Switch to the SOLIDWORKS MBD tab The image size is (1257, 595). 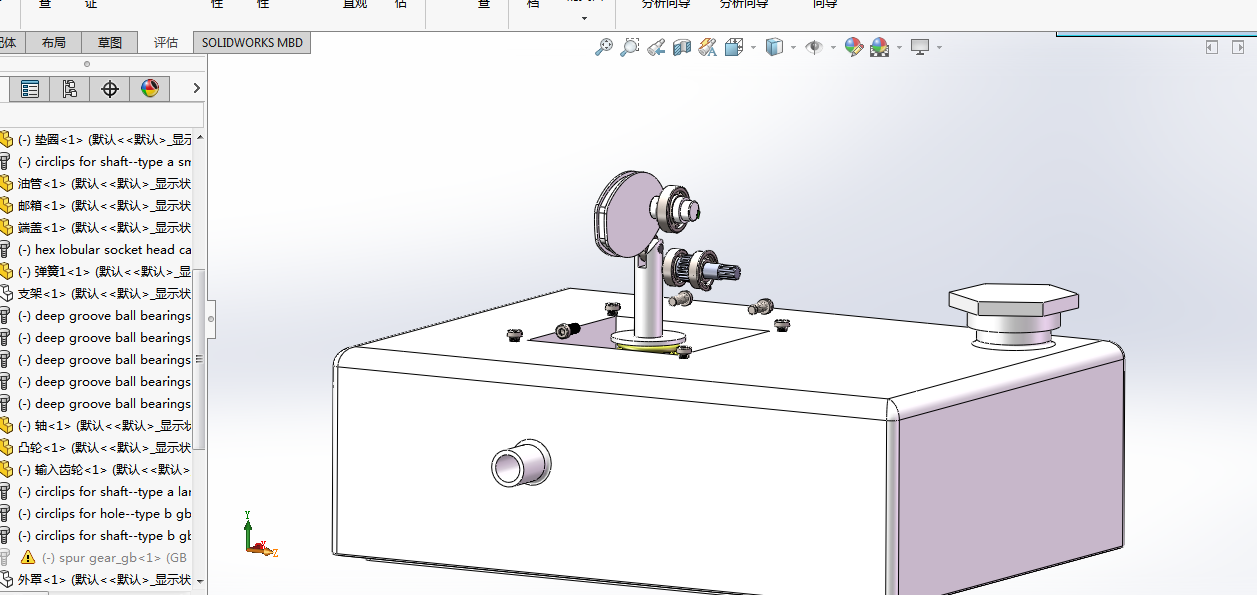252,42
